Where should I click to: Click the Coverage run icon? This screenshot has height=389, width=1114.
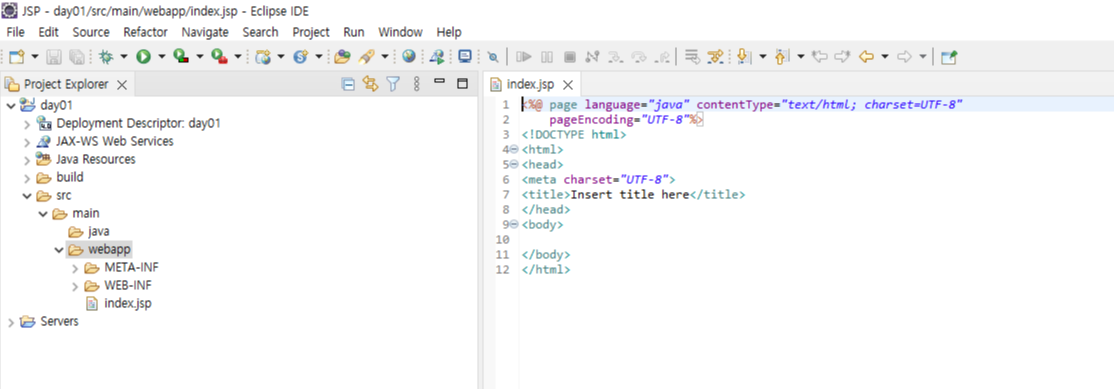[181, 57]
